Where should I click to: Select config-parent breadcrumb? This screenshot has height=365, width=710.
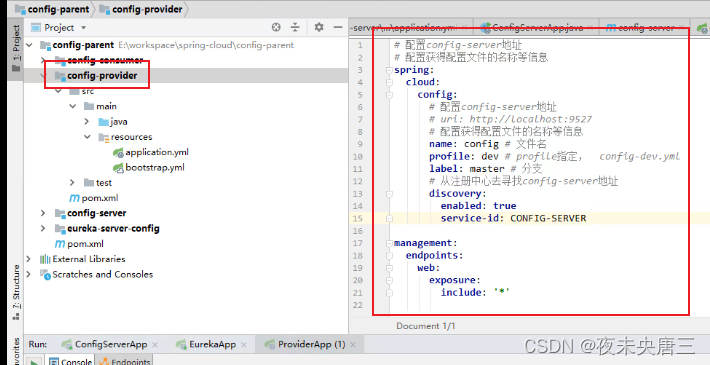(x=52, y=9)
